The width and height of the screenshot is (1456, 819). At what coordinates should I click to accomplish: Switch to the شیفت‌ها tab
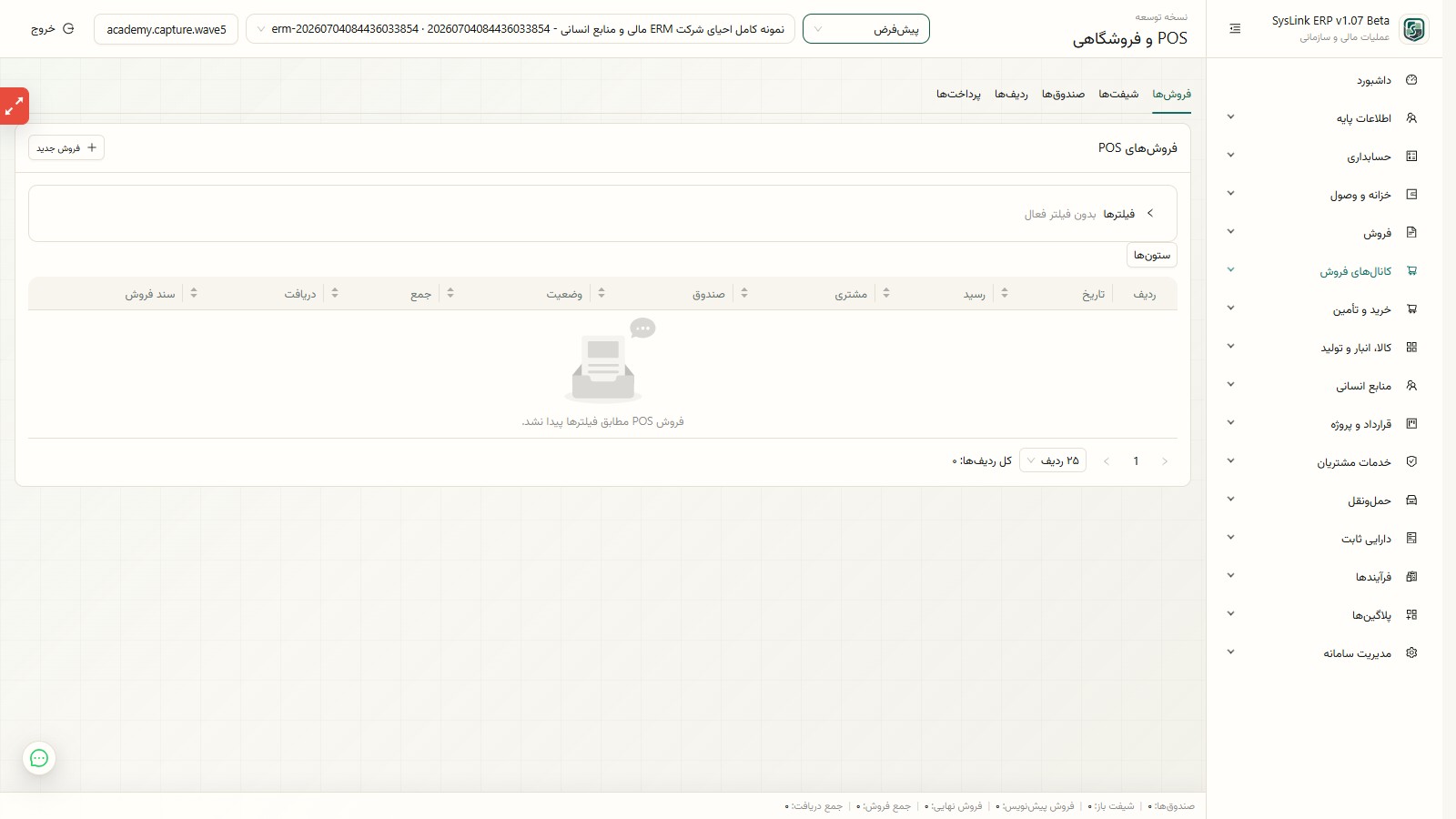click(x=1118, y=95)
